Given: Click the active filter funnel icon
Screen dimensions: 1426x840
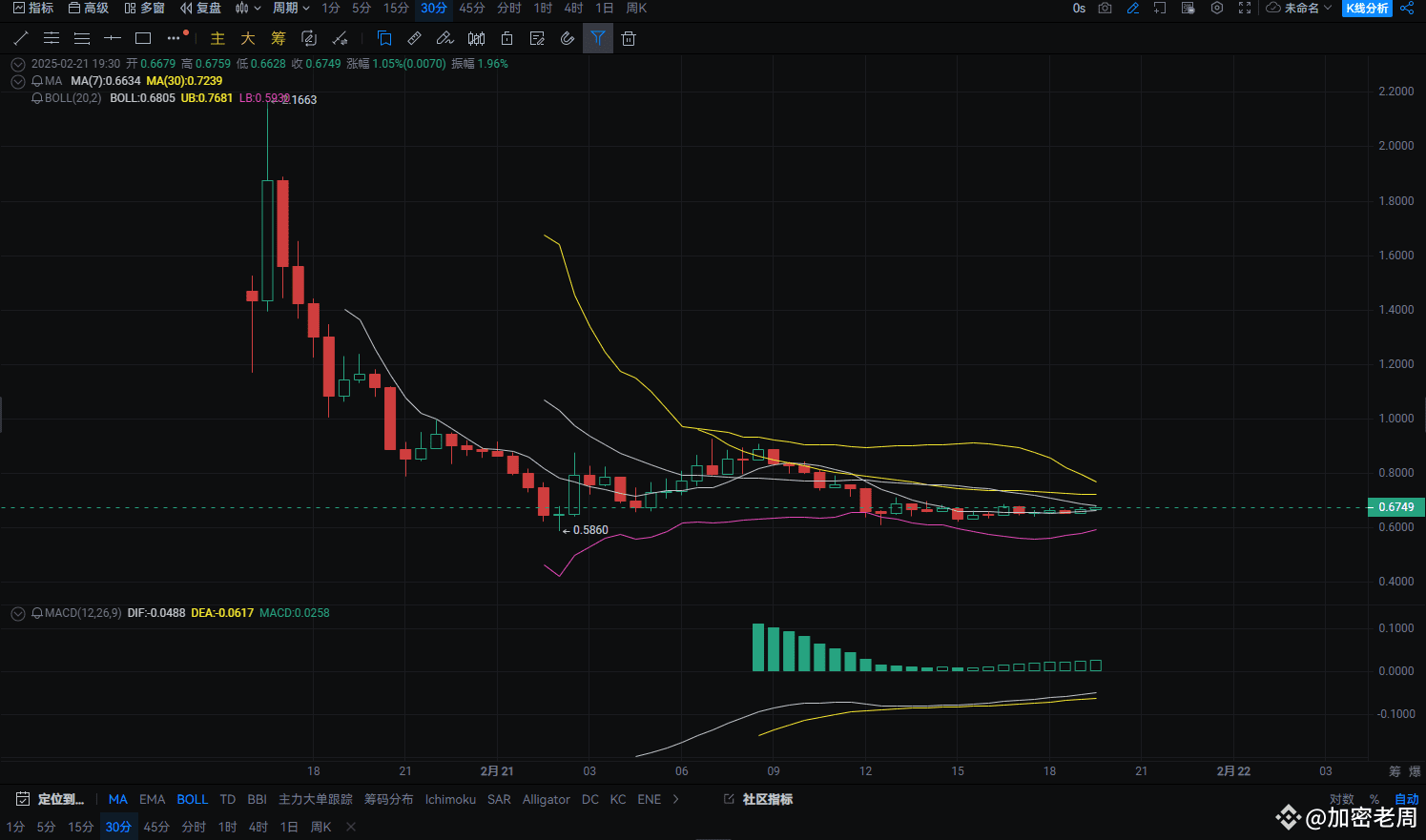Looking at the screenshot, I should pyautogui.click(x=597, y=38).
